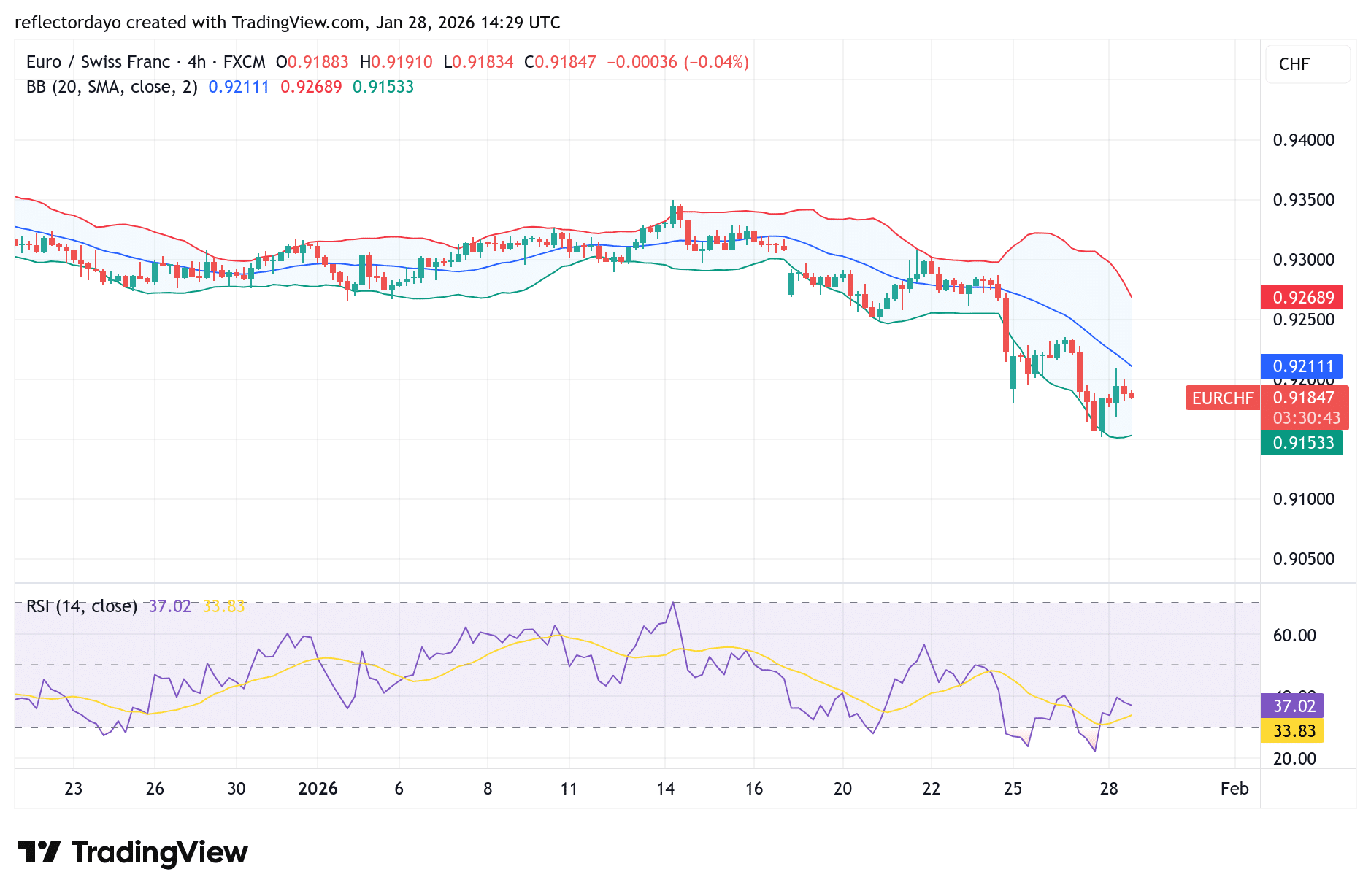Click the CHF currency label at top right

click(x=1307, y=64)
